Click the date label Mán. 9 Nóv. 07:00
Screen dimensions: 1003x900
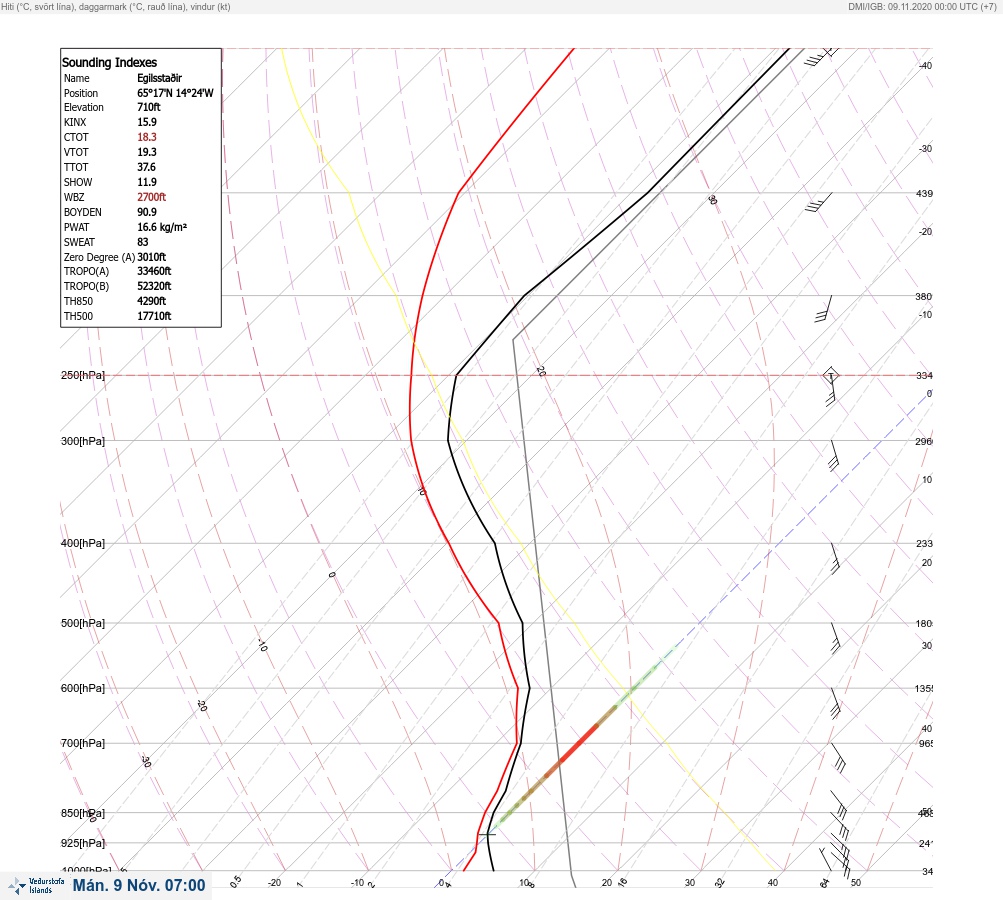pos(139,885)
